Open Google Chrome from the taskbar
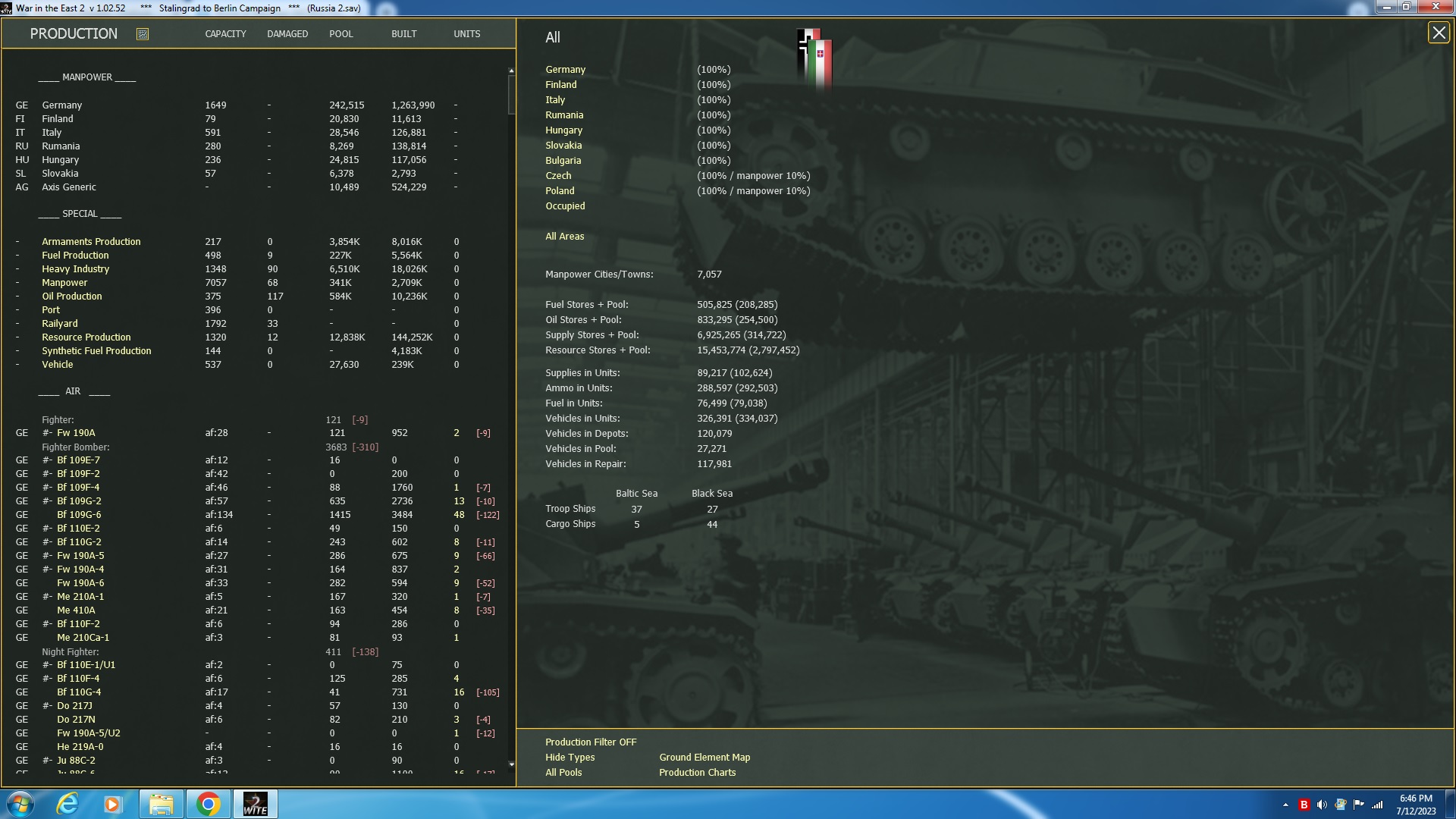 pos(208,804)
